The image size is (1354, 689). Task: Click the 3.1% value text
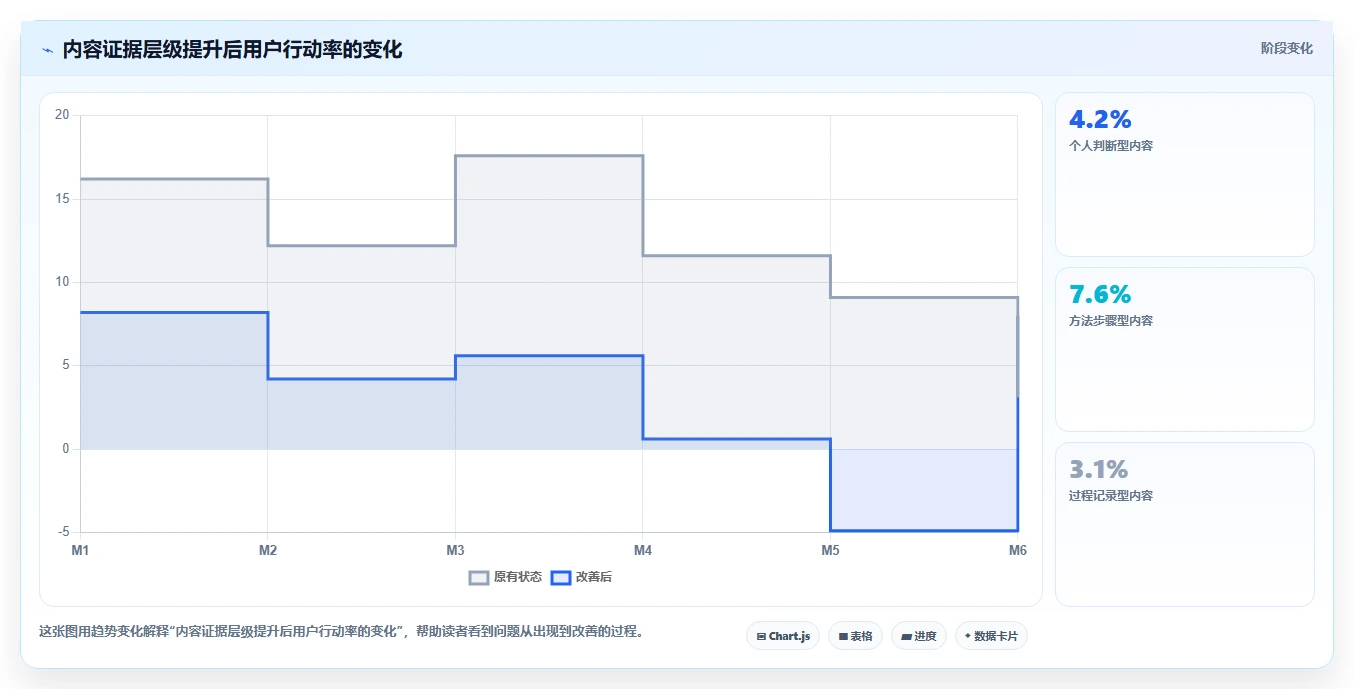pos(1098,469)
